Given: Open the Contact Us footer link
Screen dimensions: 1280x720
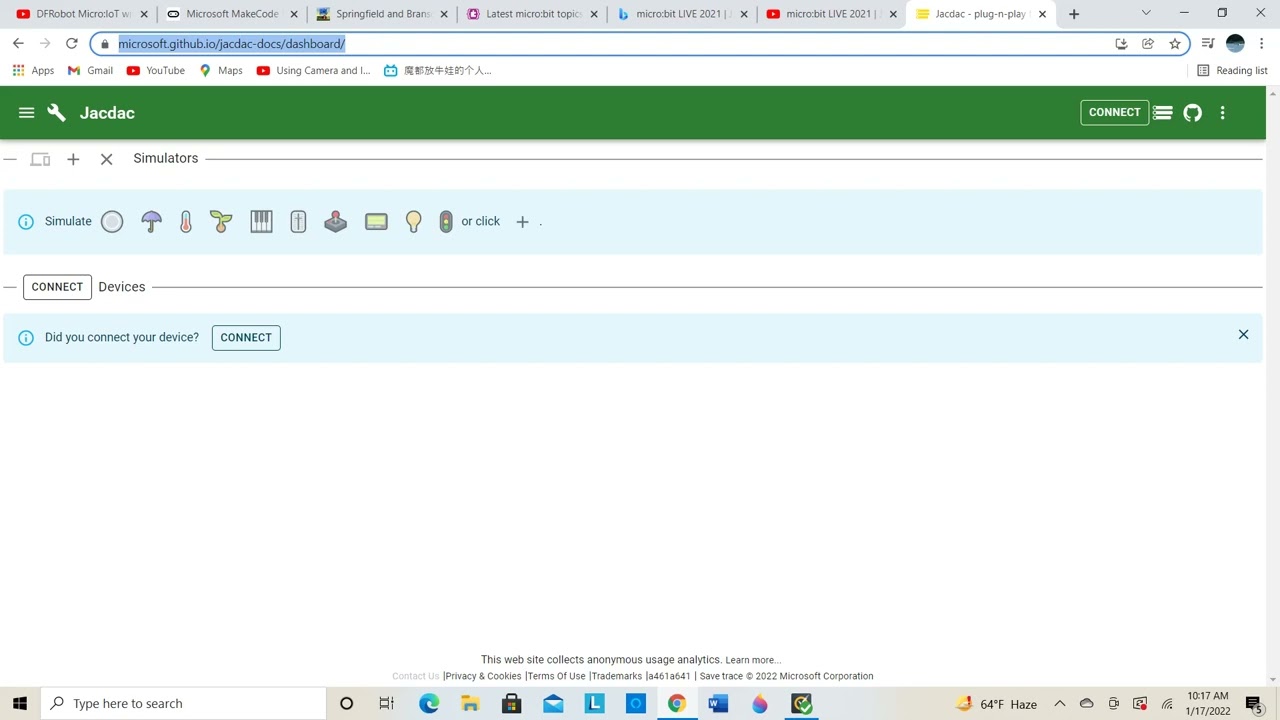Looking at the screenshot, I should (x=416, y=676).
